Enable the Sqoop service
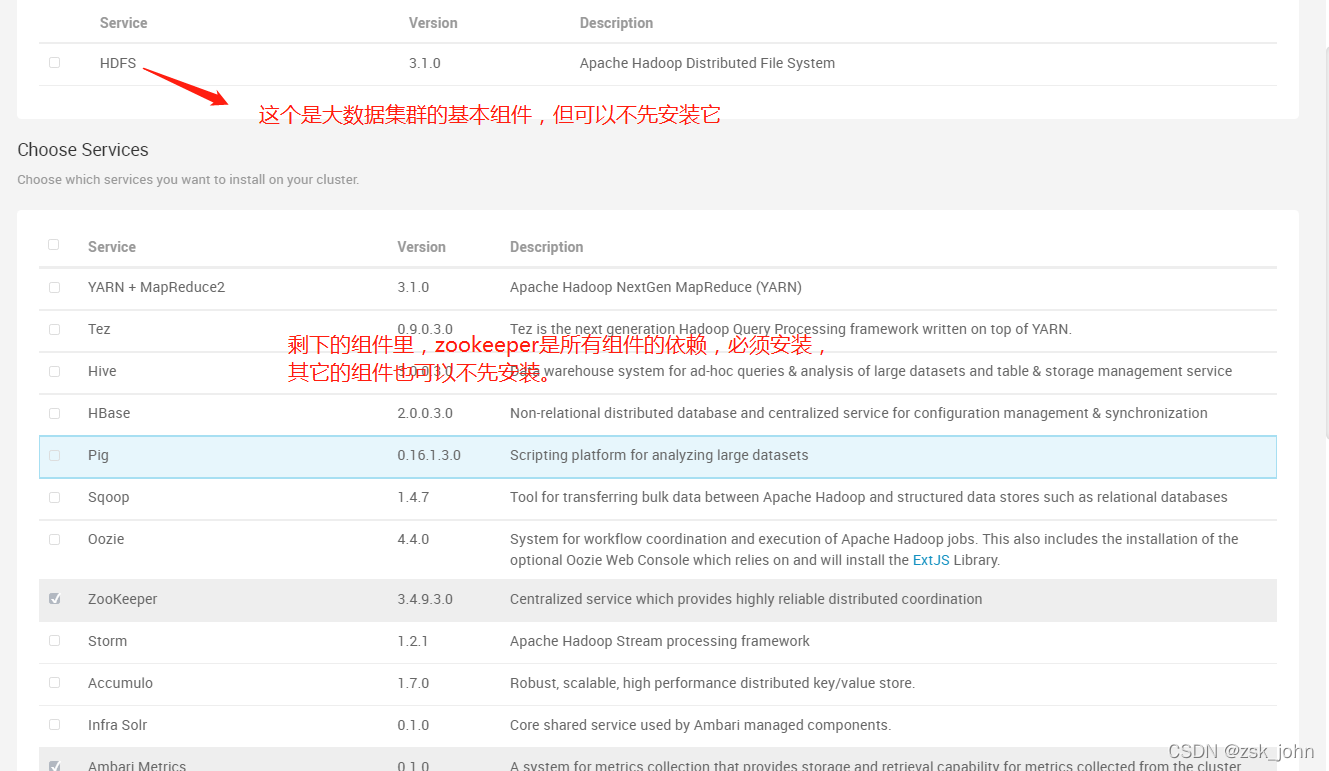 click(54, 497)
